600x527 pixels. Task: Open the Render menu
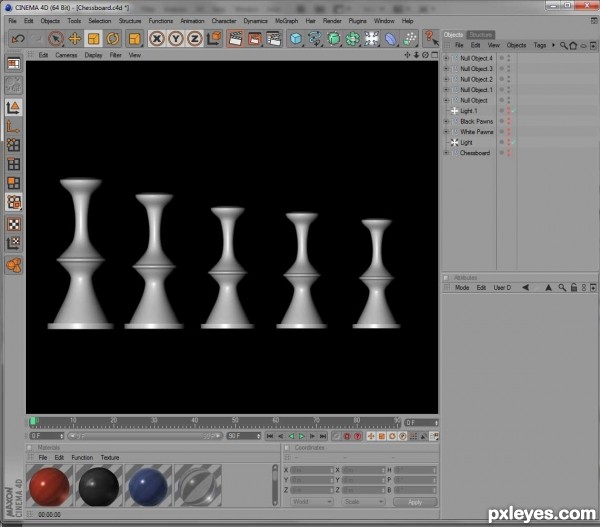coord(332,21)
